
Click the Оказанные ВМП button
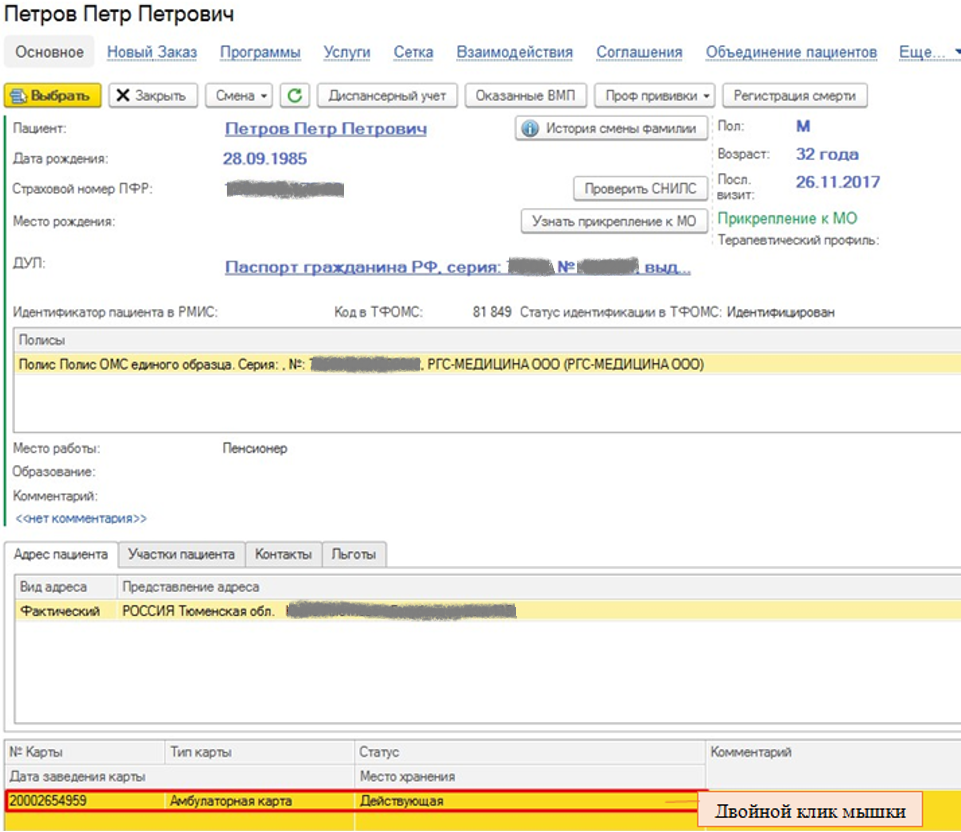[x=525, y=96]
